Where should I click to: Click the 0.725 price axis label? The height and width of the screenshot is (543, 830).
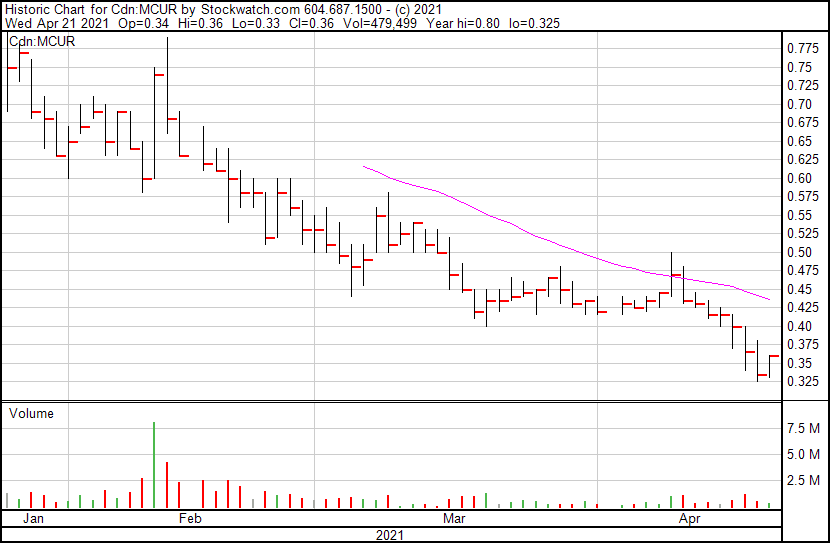(802, 85)
